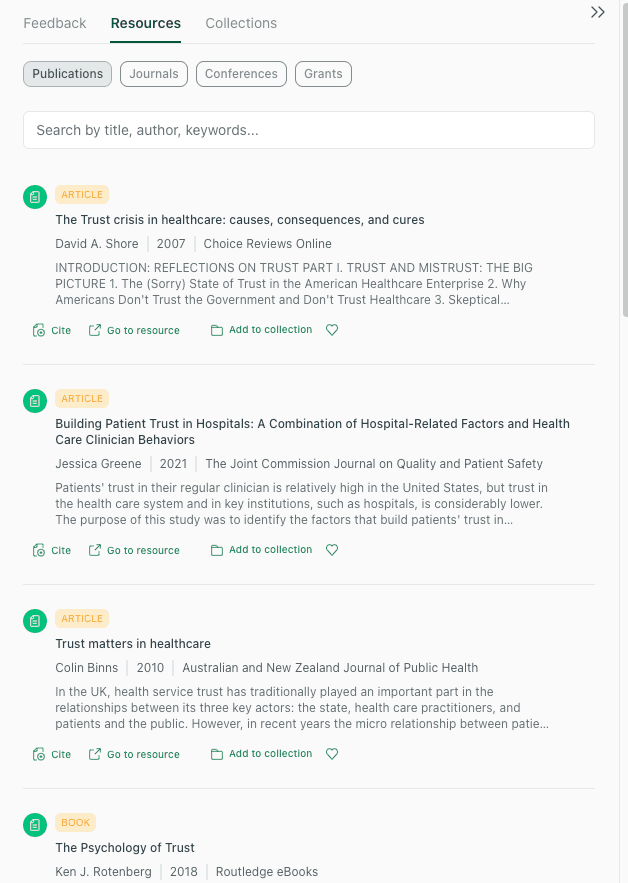
Task: Collapse the panel using the top-right double chevron
Action: coord(598,12)
